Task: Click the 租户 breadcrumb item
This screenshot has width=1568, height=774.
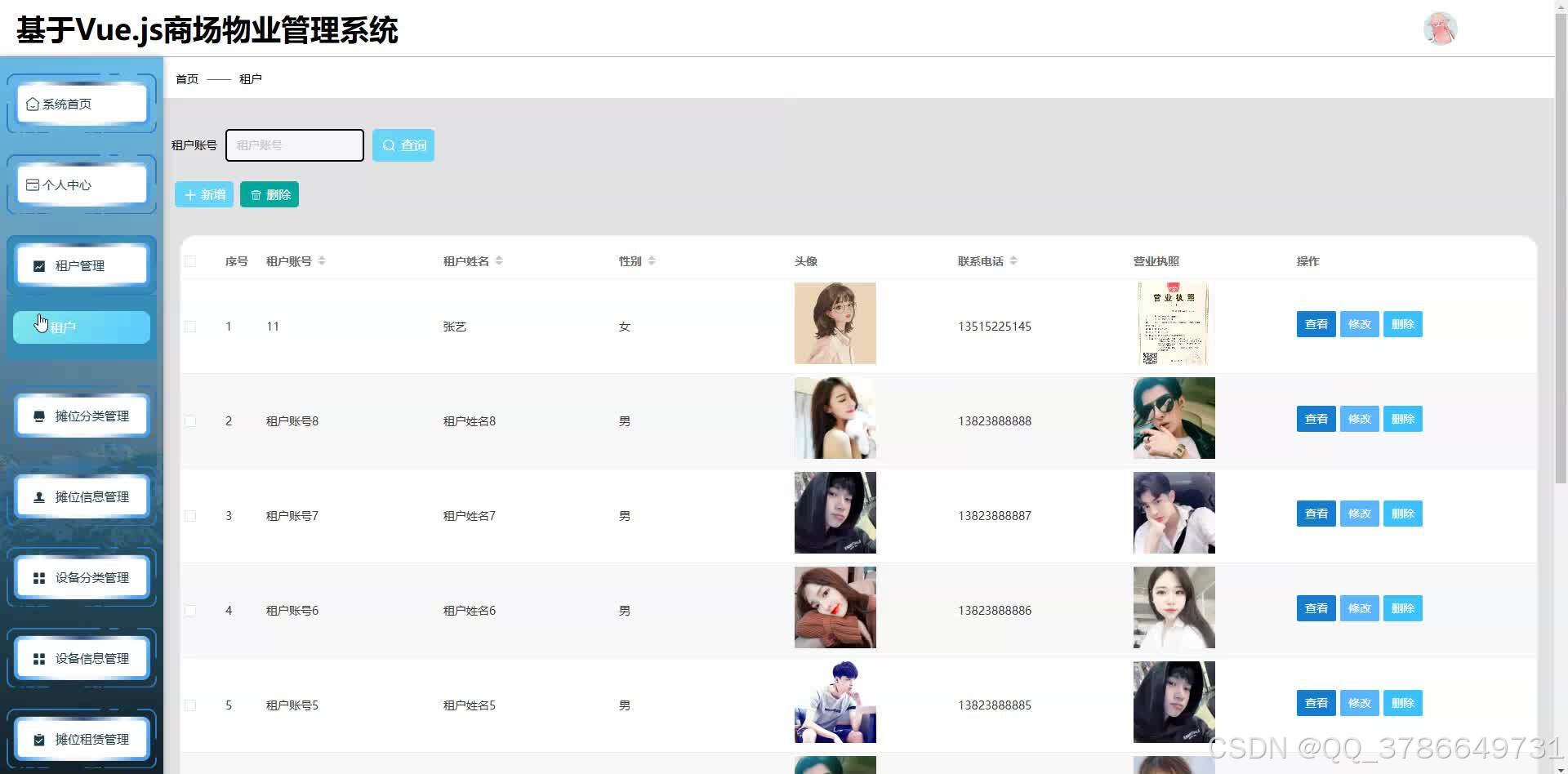Action: click(251, 79)
